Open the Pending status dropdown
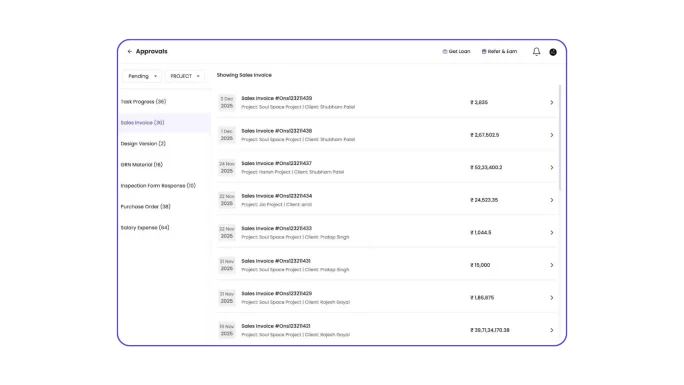Viewport: 684px width, 385px height. (x=142, y=76)
